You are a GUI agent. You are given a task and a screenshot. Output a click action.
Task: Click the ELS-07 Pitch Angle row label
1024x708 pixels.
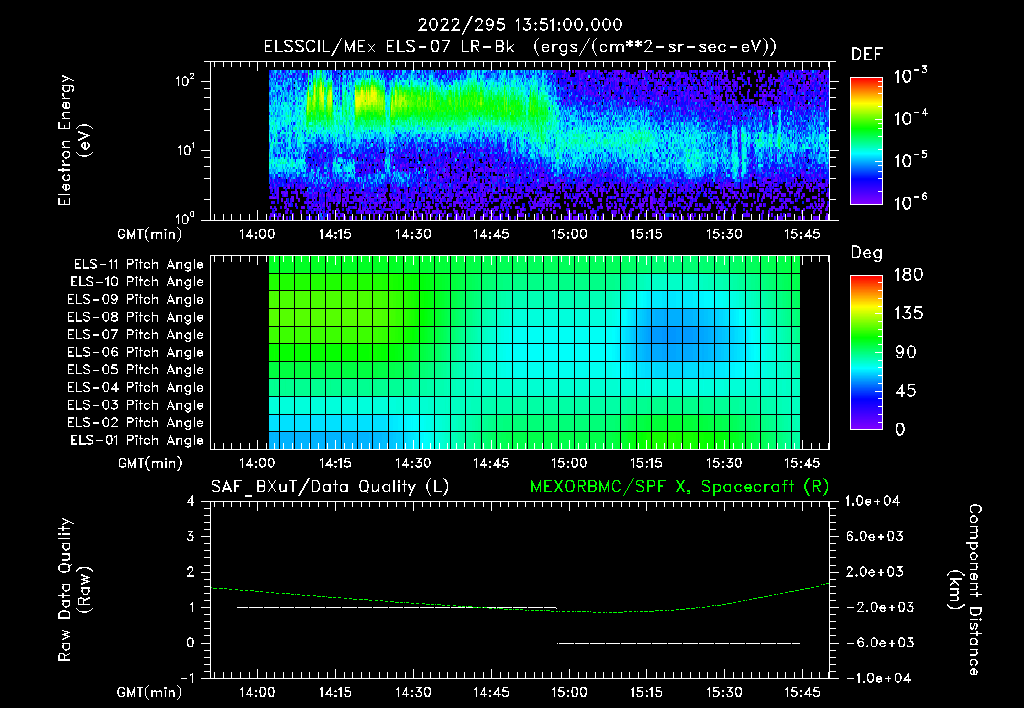136,334
